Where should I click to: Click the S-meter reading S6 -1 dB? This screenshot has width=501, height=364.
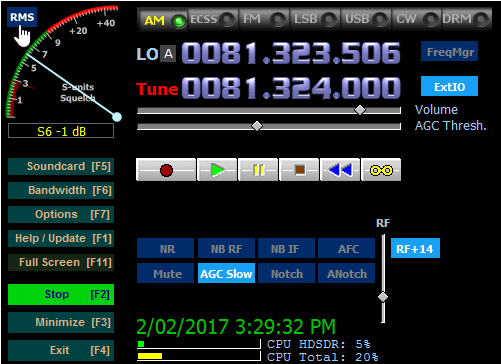click(x=61, y=131)
